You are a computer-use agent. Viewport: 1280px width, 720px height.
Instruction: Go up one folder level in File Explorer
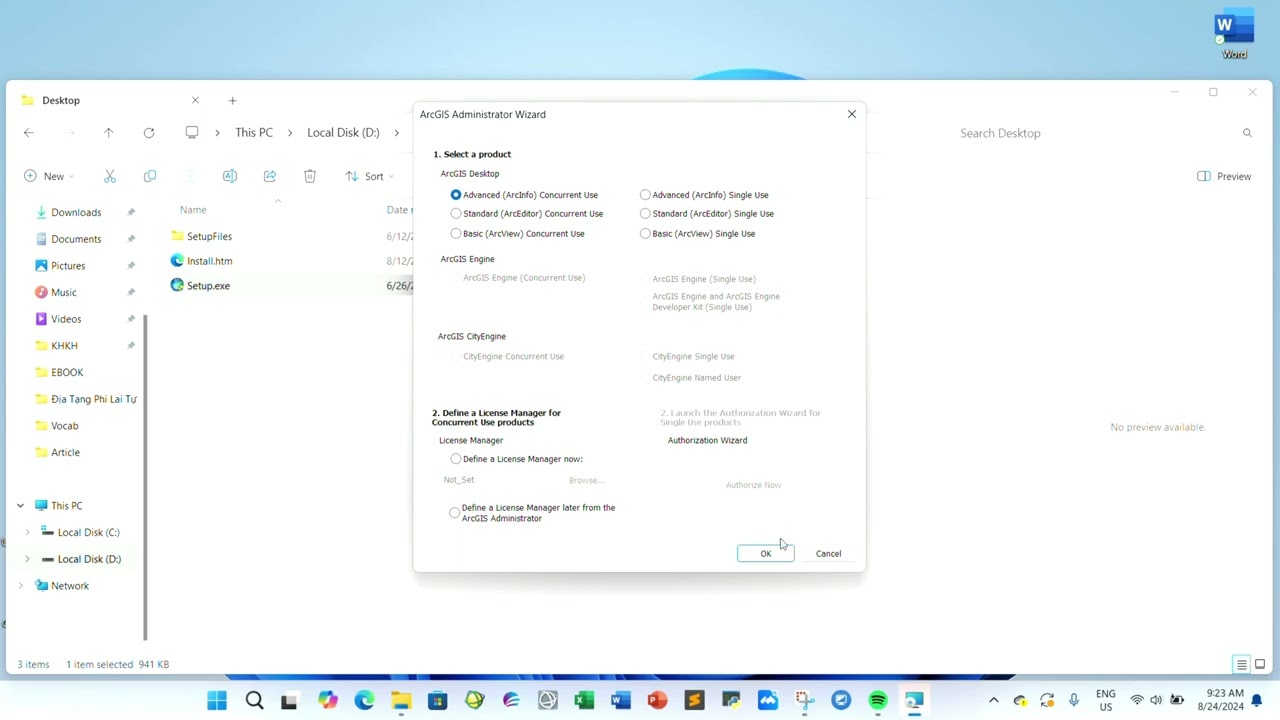pos(109,133)
